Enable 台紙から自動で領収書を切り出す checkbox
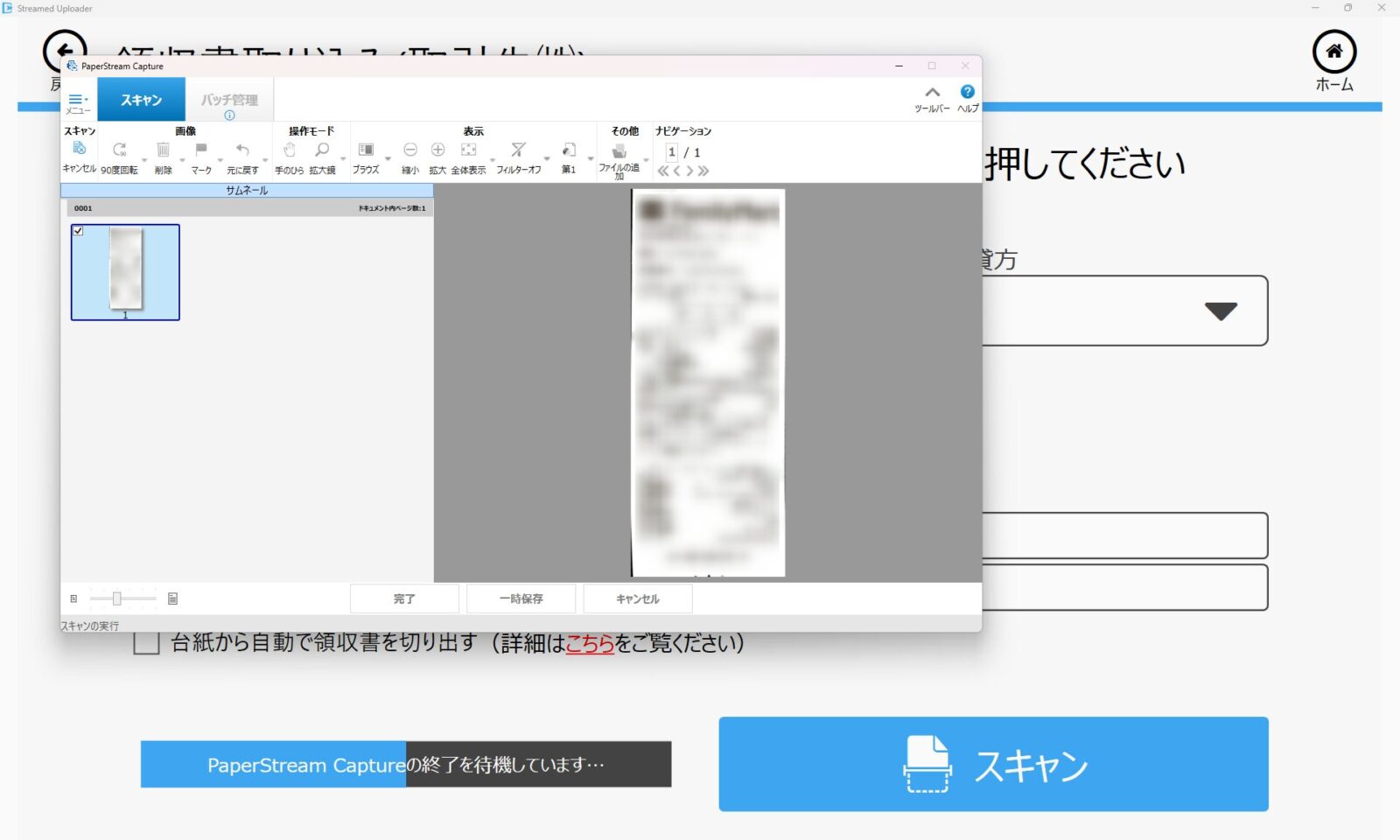Image resolution: width=1400 pixels, height=840 pixels. tap(146, 643)
